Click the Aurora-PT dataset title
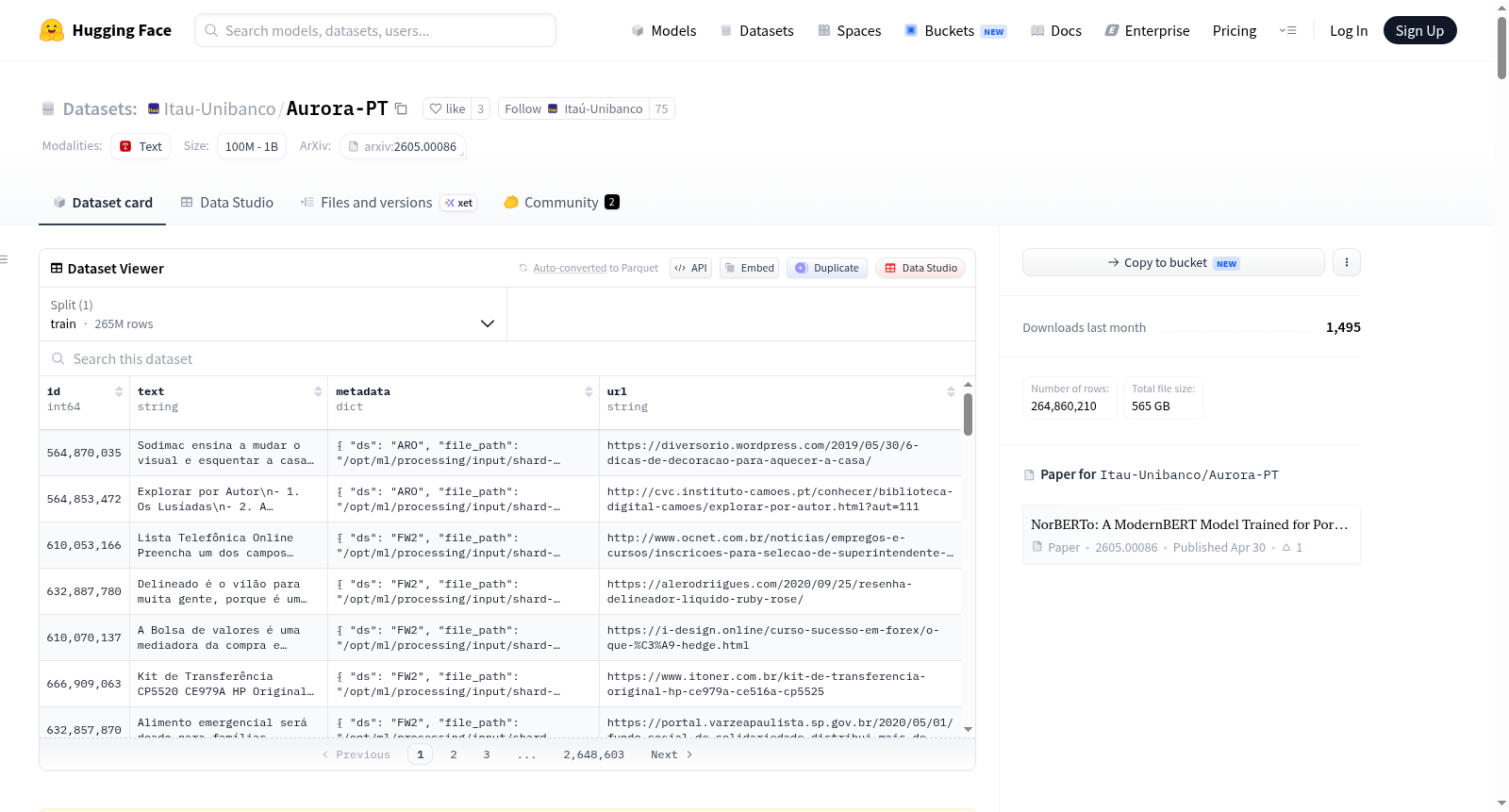 coord(337,108)
